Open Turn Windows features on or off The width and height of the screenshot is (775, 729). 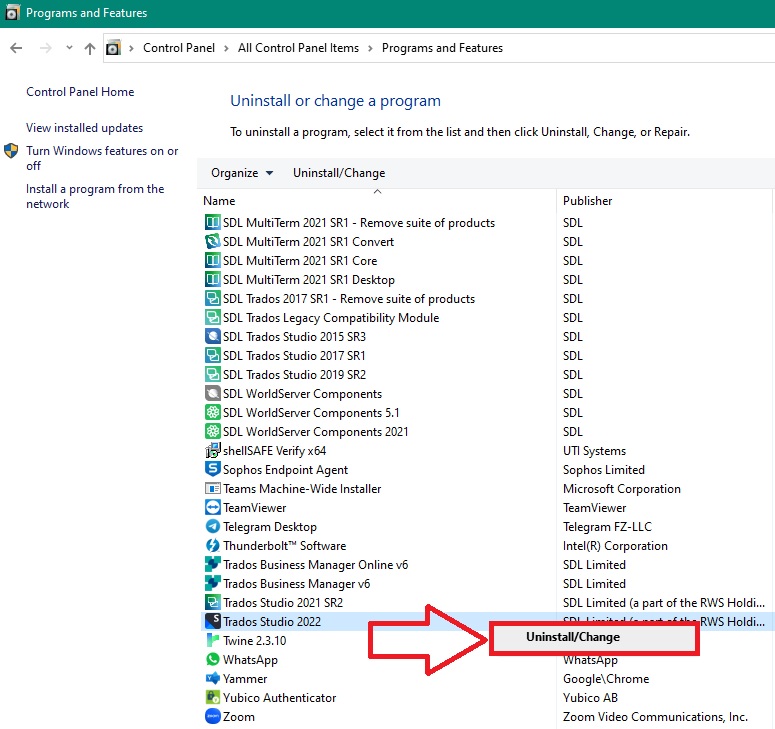coord(102,158)
